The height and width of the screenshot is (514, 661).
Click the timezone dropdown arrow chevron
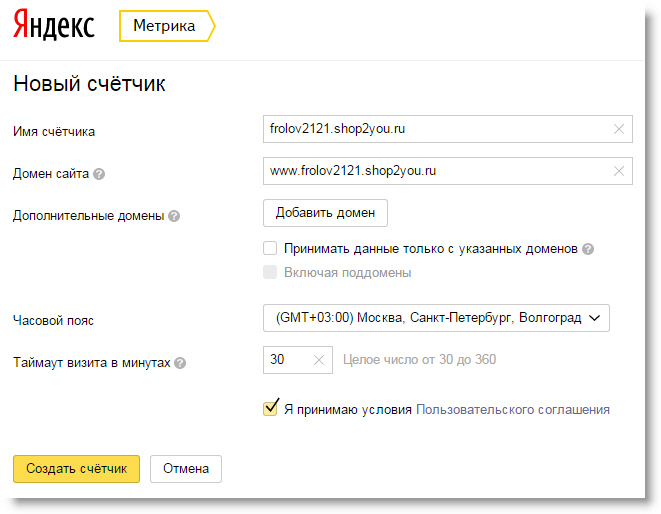[x=594, y=318]
